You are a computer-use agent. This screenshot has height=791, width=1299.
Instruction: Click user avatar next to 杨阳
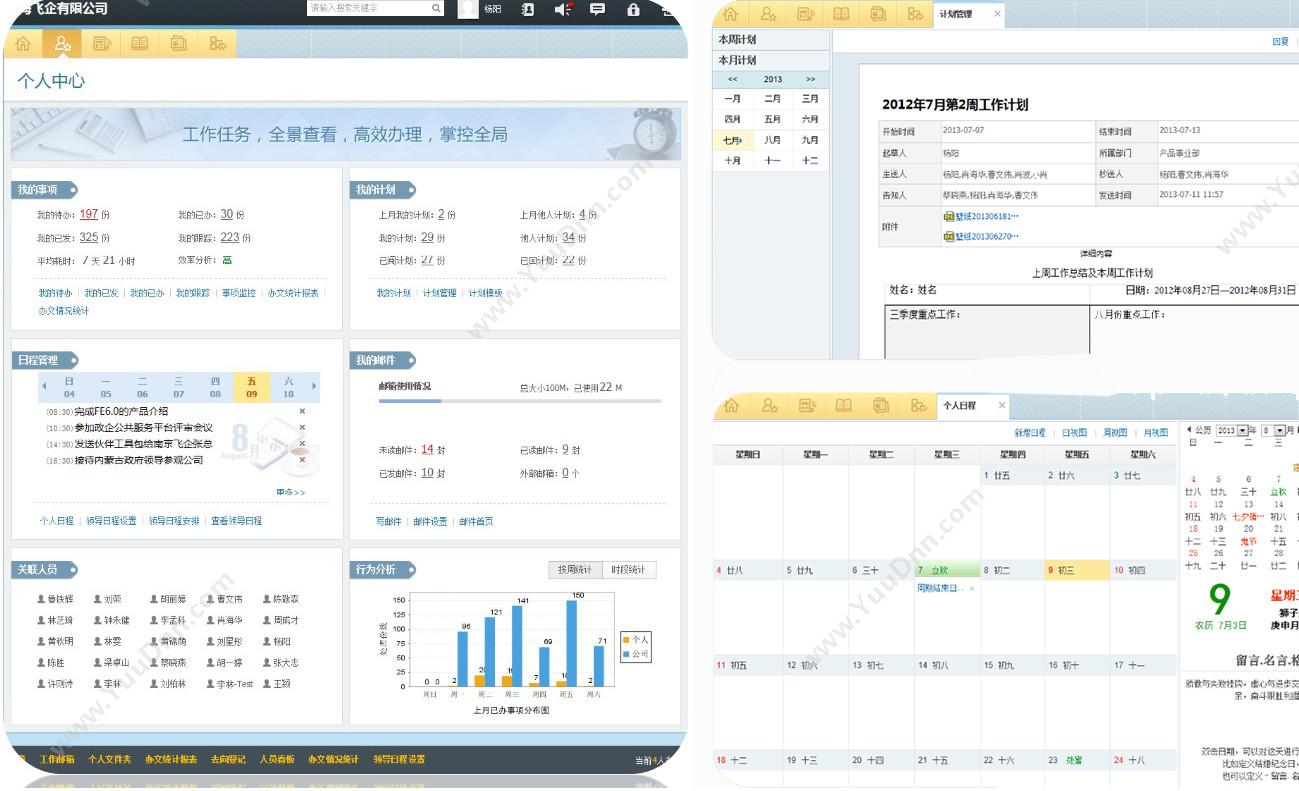coord(468,9)
